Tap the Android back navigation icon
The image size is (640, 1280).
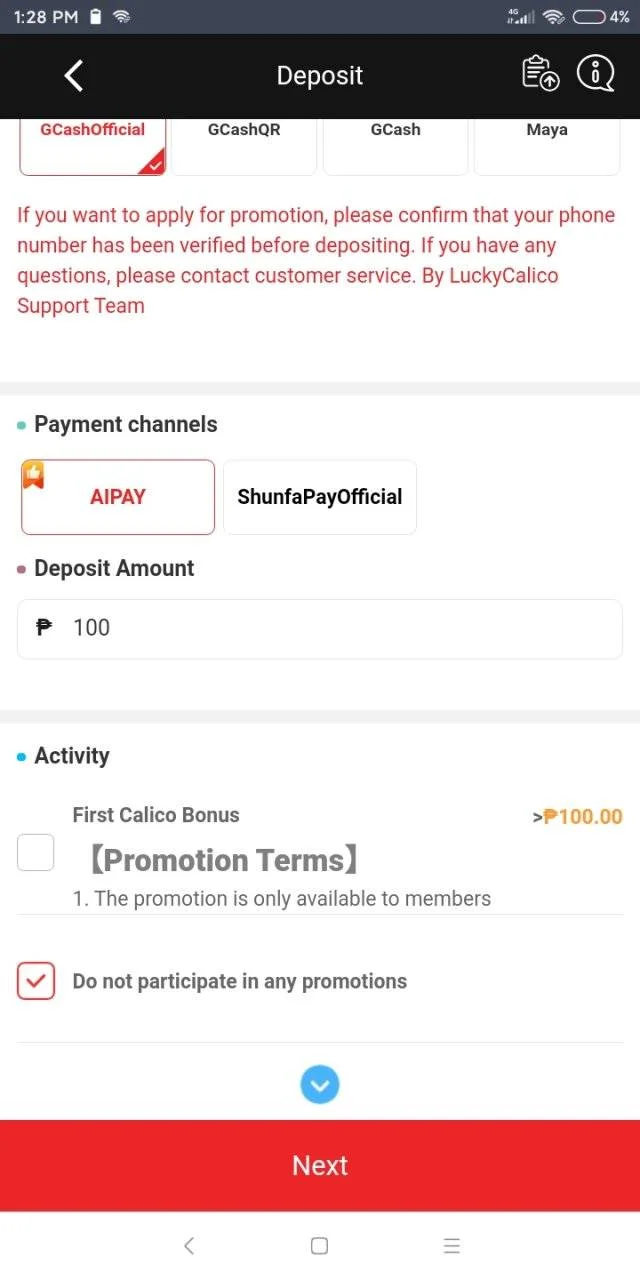point(189,1245)
